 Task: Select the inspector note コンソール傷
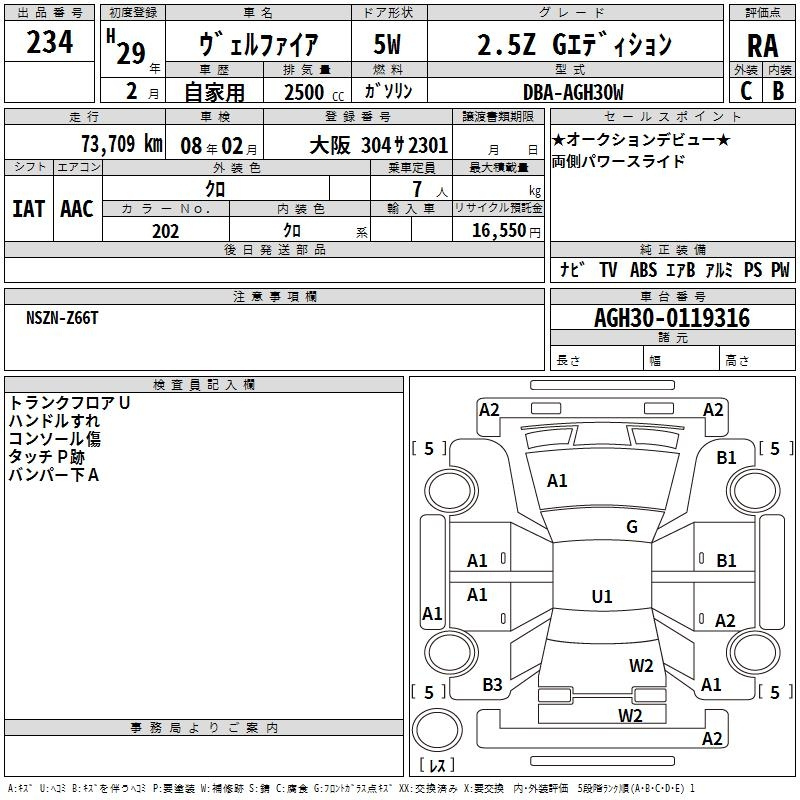55,439
